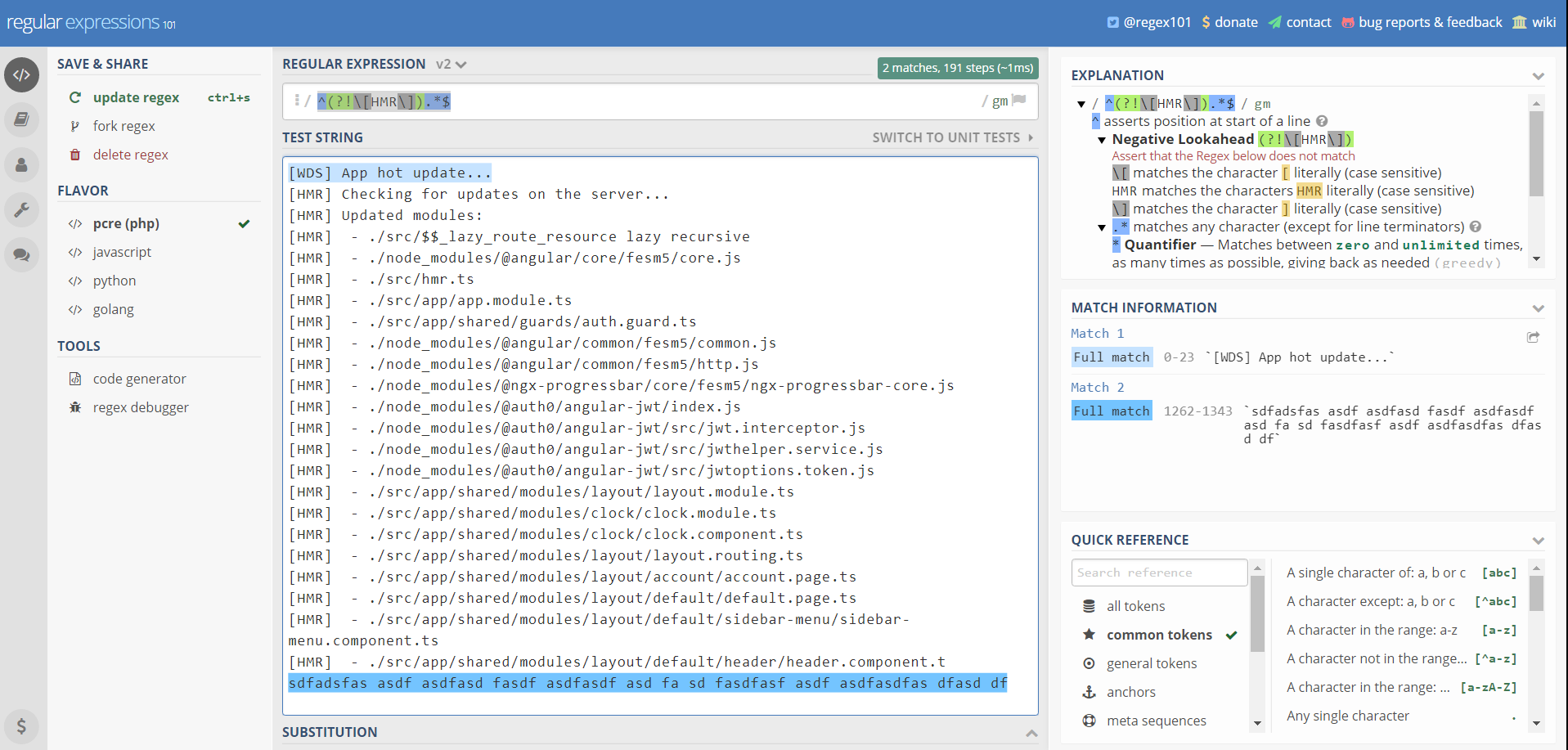Click the fork regex link

point(124,126)
